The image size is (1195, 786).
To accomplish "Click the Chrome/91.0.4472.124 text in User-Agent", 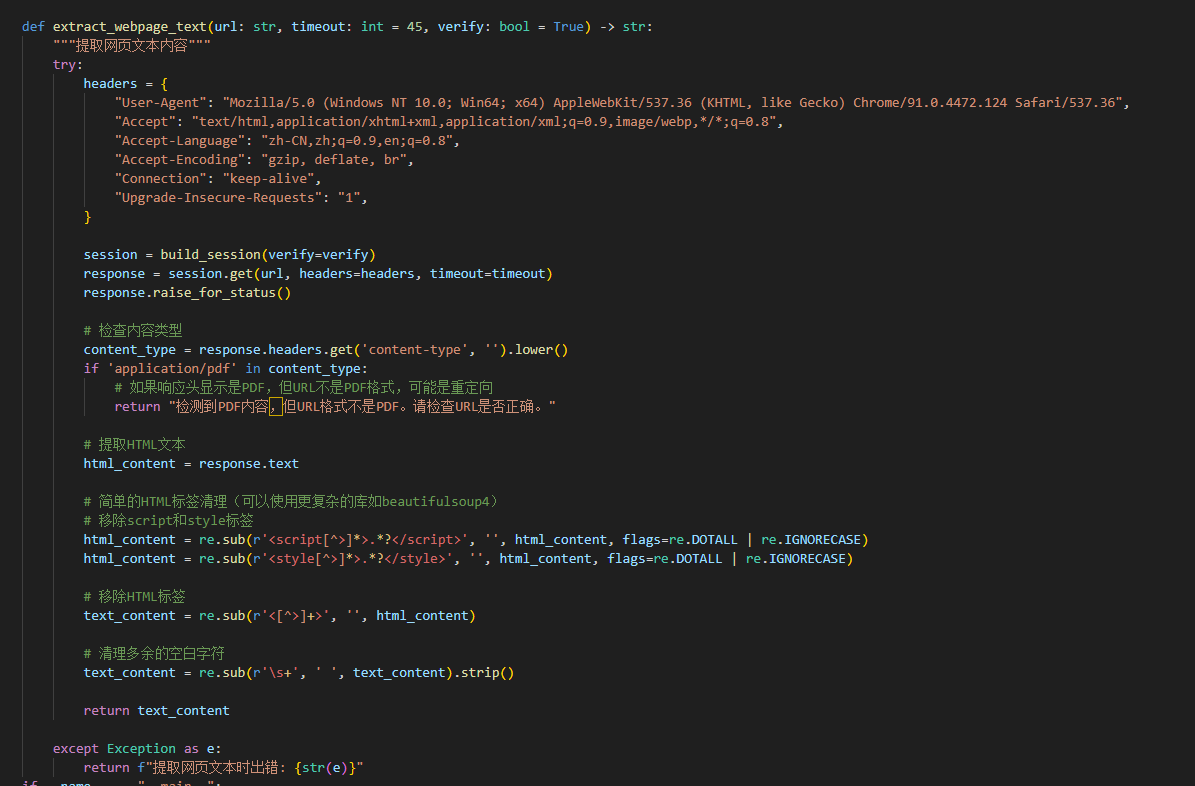I will [930, 103].
